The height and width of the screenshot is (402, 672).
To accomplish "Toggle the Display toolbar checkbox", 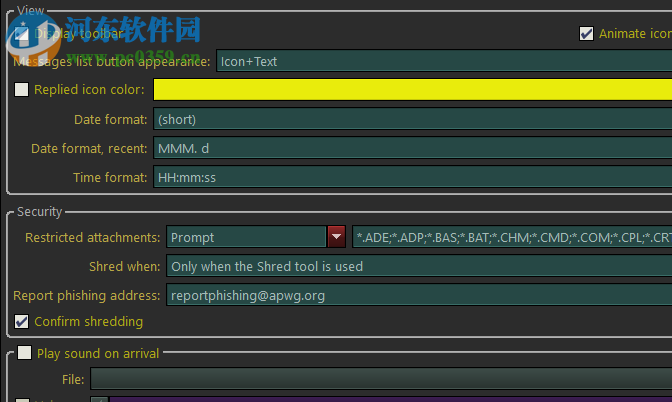I will pyautogui.click(x=22, y=33).
